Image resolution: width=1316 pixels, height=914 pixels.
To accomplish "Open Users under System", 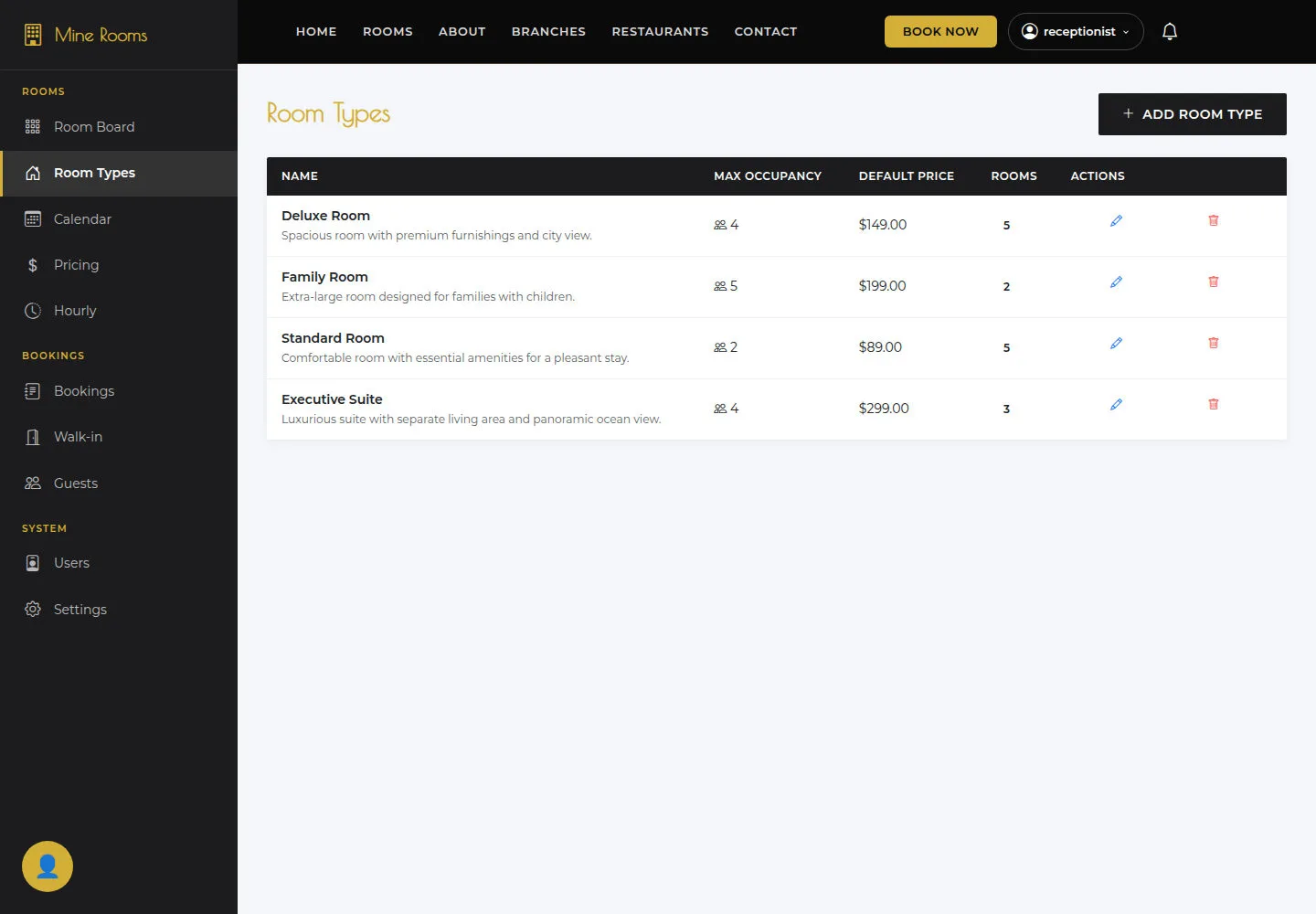I will point(119,563).
